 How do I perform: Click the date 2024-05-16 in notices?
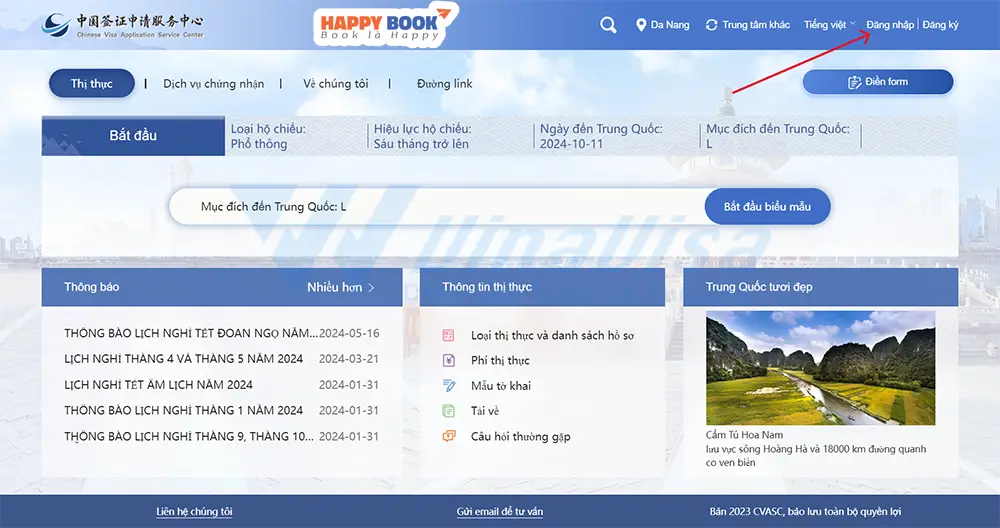(x=349, y=334)
